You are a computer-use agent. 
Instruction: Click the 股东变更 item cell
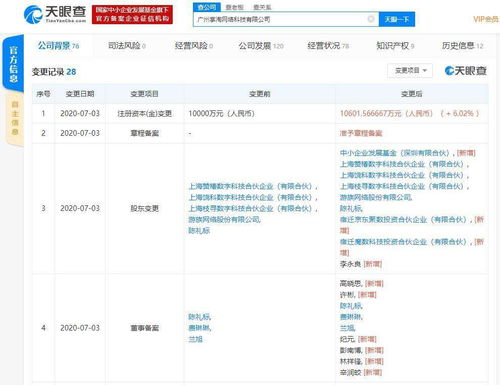(145, 208)
